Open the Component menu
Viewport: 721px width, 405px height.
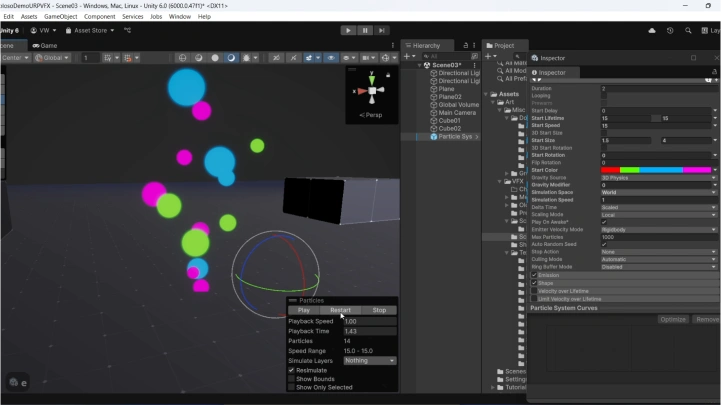point(99,17)
